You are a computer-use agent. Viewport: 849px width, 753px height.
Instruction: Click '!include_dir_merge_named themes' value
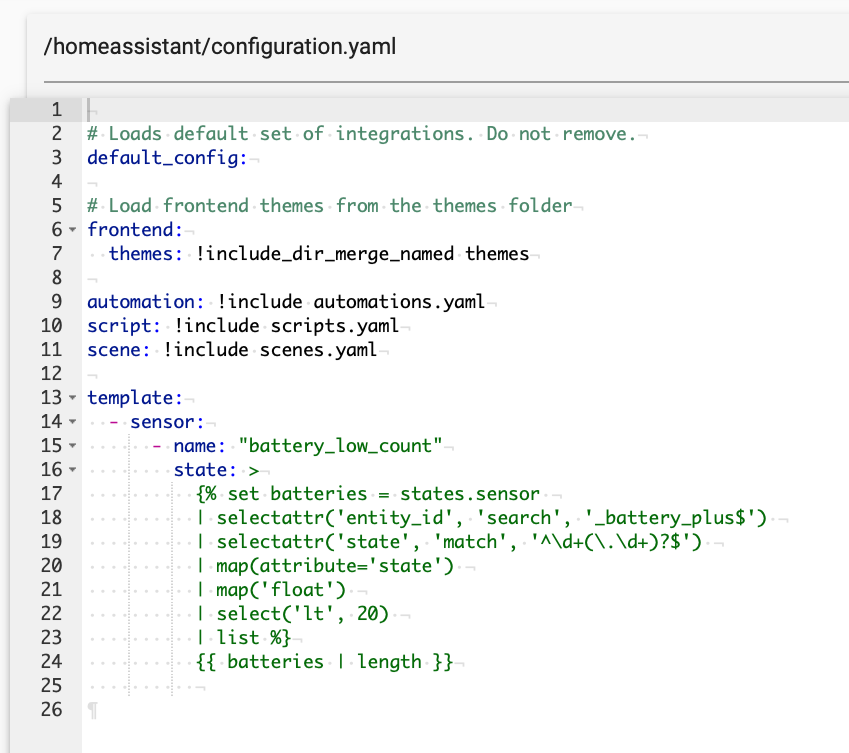tap(362, 254)
